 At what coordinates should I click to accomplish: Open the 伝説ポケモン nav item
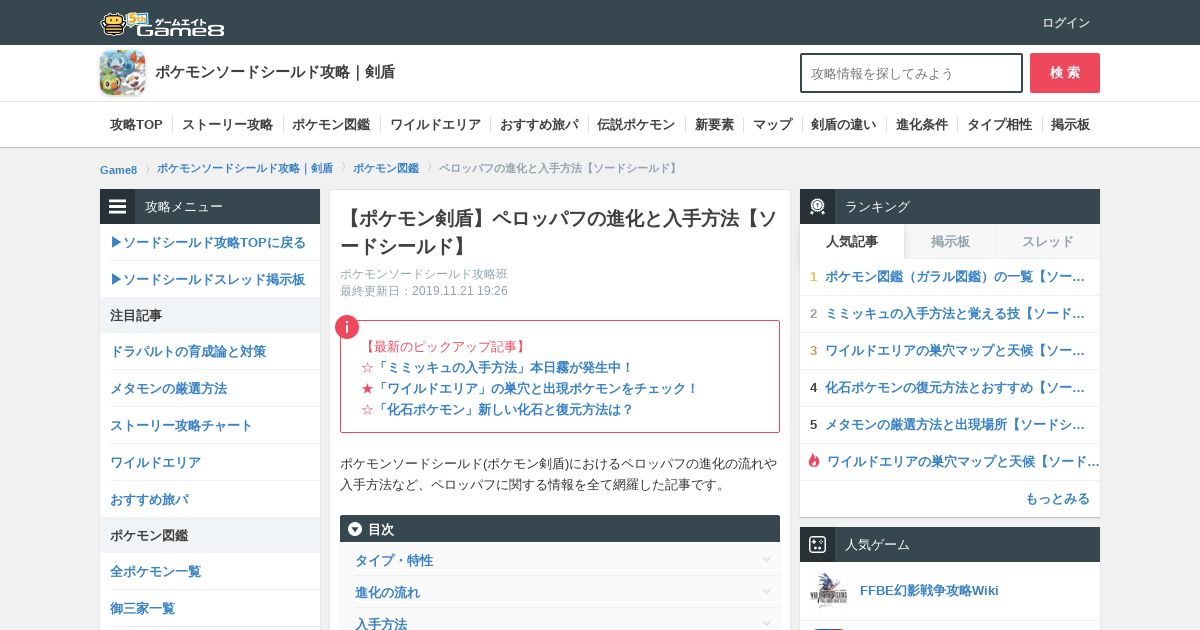(x=636, y=125)
